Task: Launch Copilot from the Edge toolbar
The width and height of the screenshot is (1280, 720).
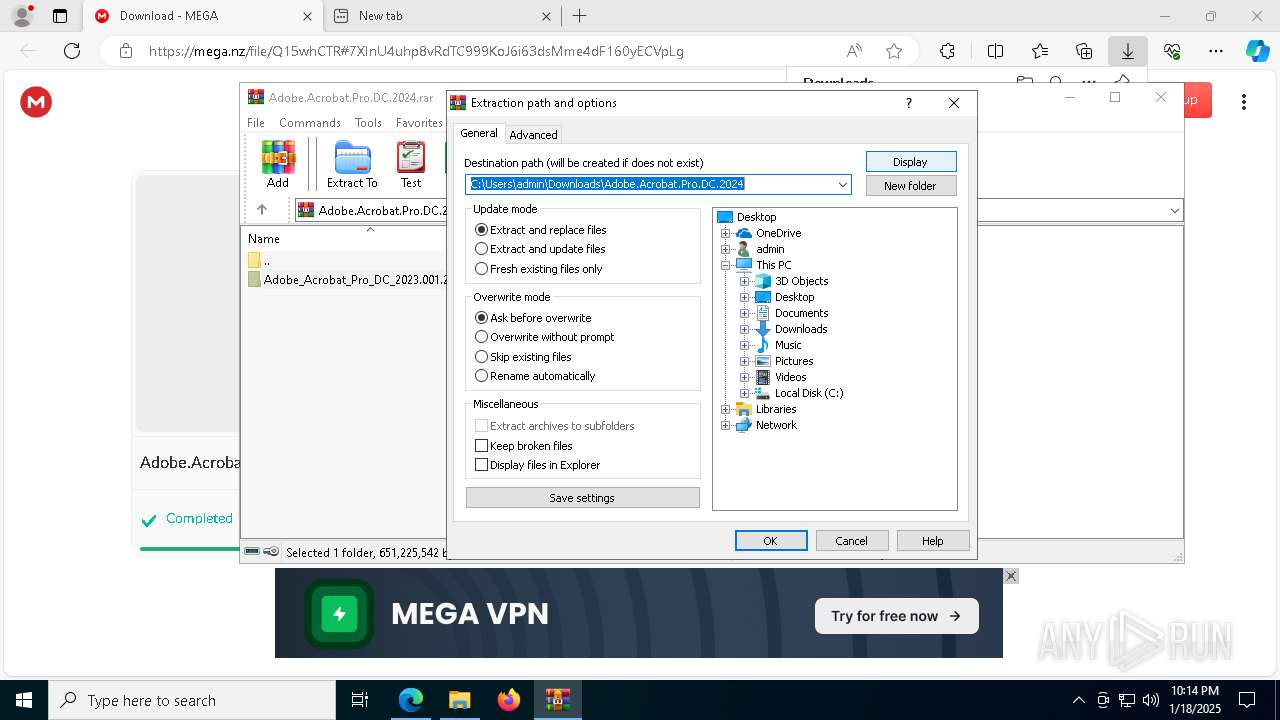Action: click(1257, 51)
